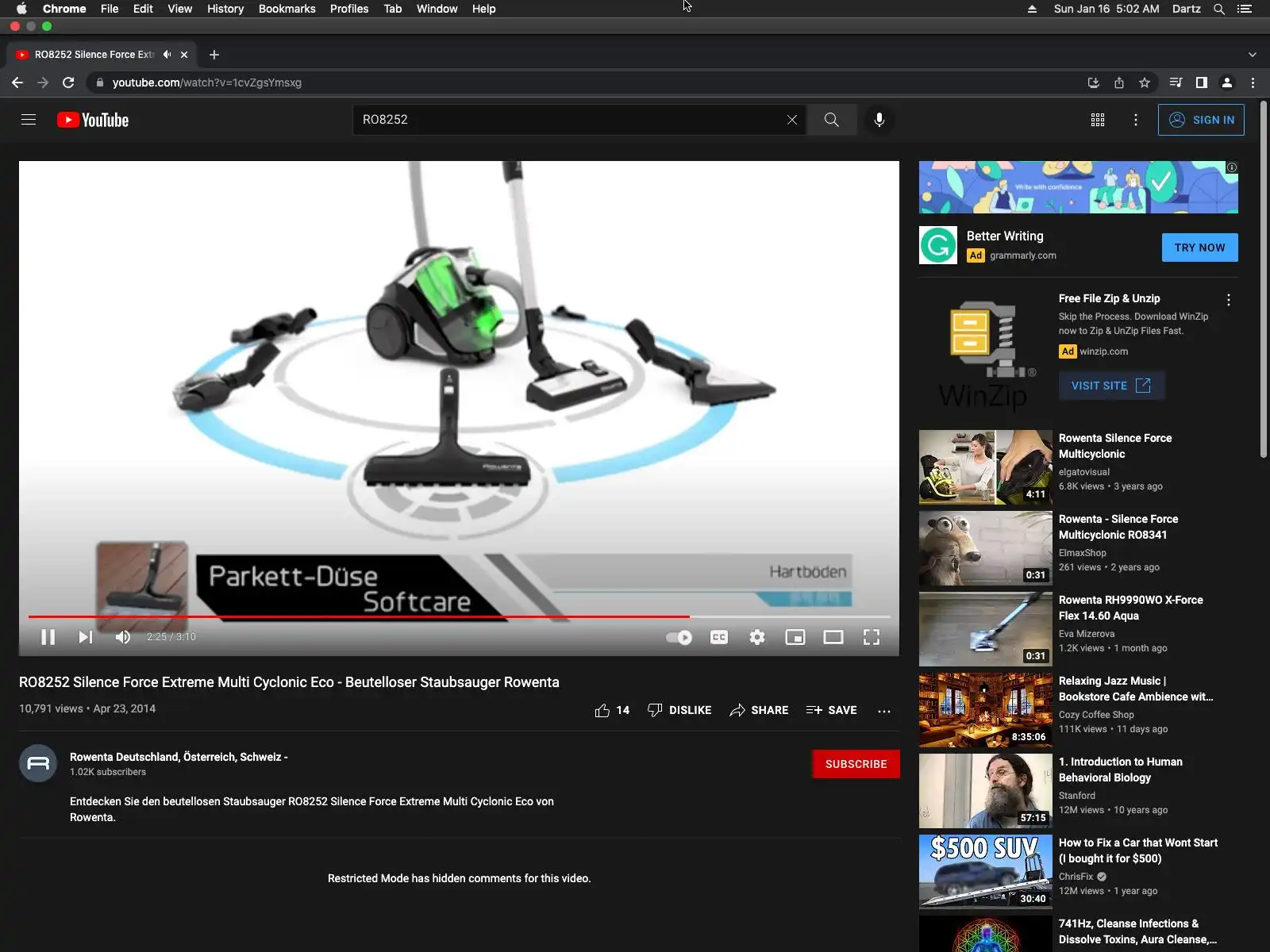Viewport: 1270px width, 952px height.
Task: Open more actions ellipsis under video
Action: (x=884, y=711)
